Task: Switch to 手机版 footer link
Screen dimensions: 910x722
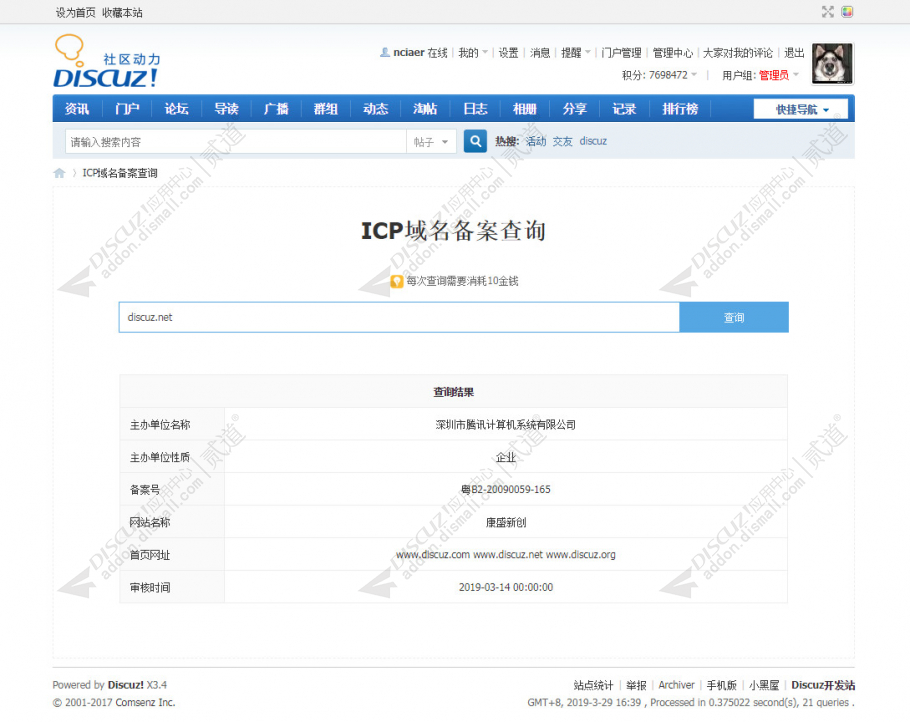Action: (x=721, y=685)
